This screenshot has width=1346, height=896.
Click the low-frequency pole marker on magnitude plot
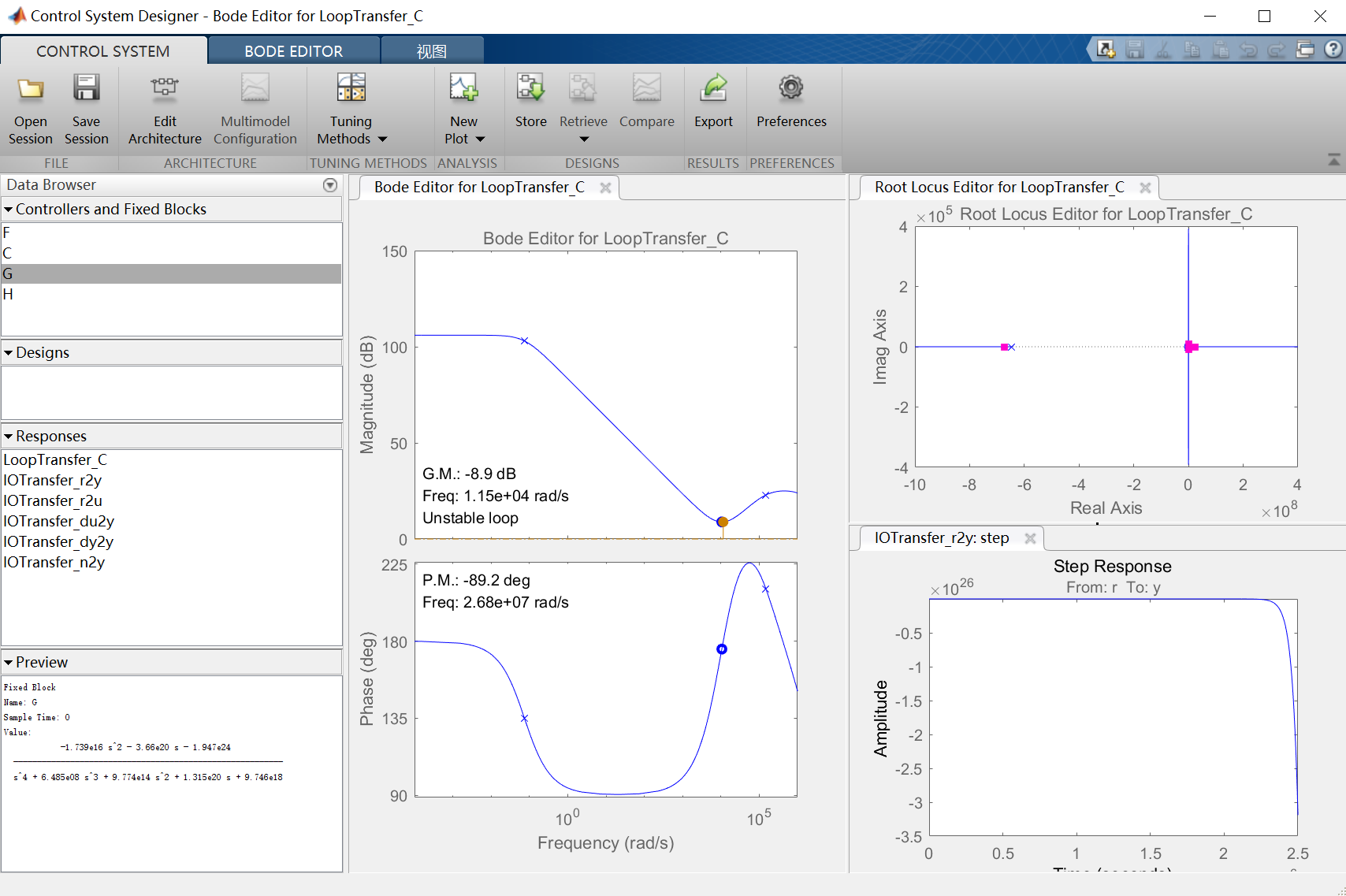coord(524,341)
